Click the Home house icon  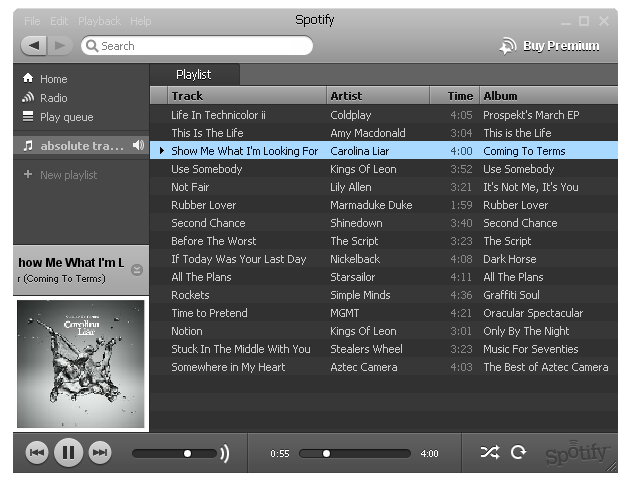click(28, 78)
